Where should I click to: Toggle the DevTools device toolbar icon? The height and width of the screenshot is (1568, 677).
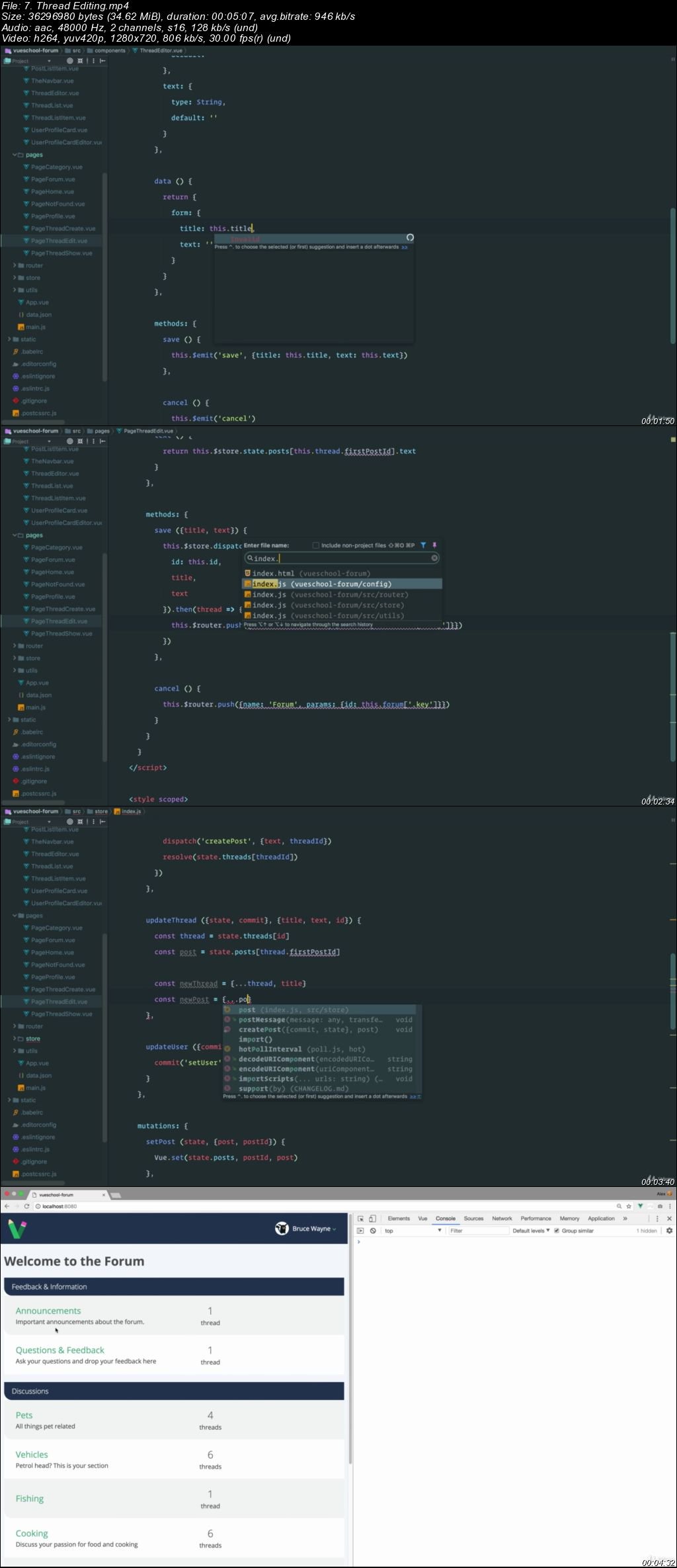(372, 1219)
